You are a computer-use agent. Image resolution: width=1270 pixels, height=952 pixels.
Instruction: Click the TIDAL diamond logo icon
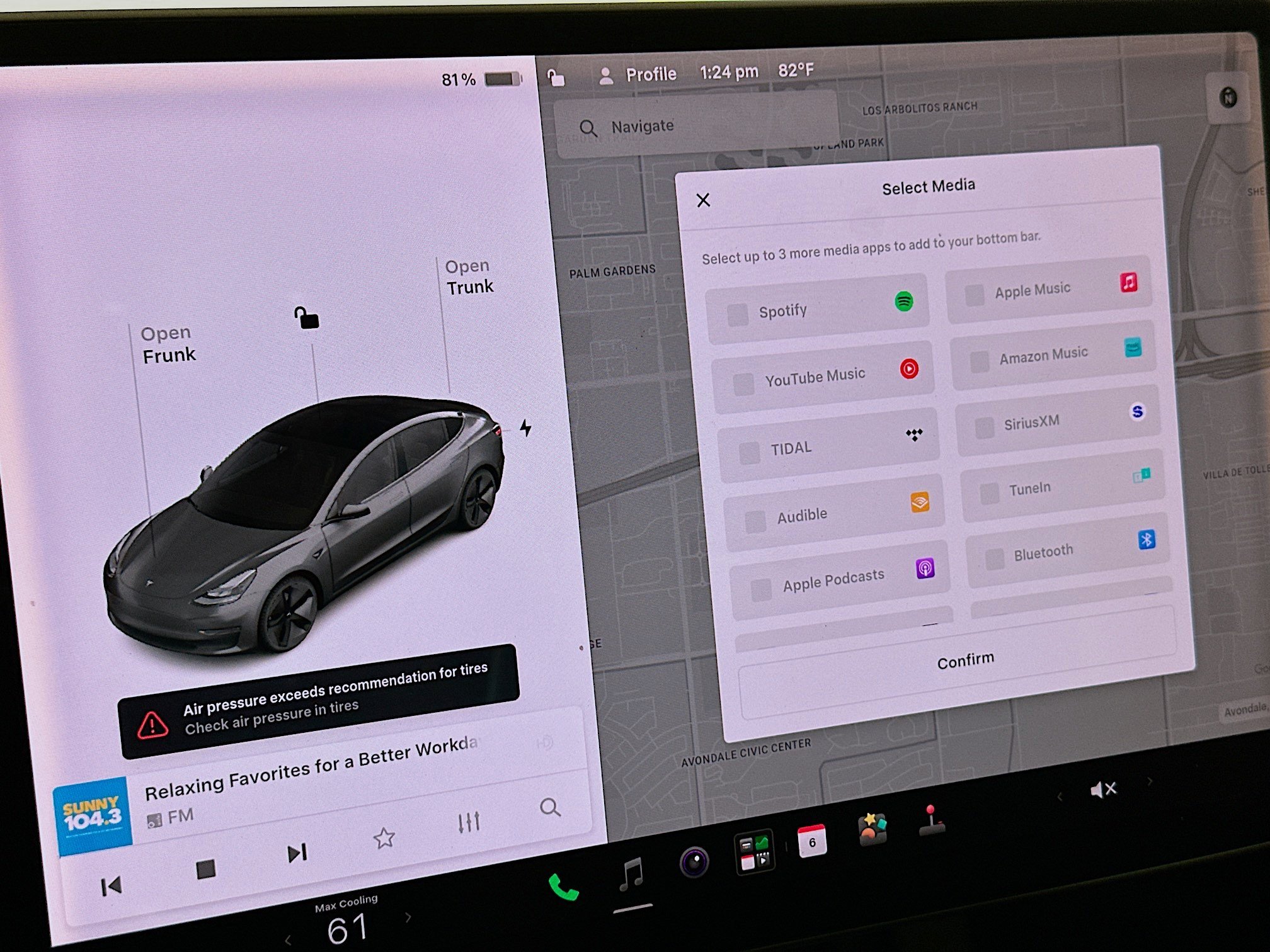914,434
